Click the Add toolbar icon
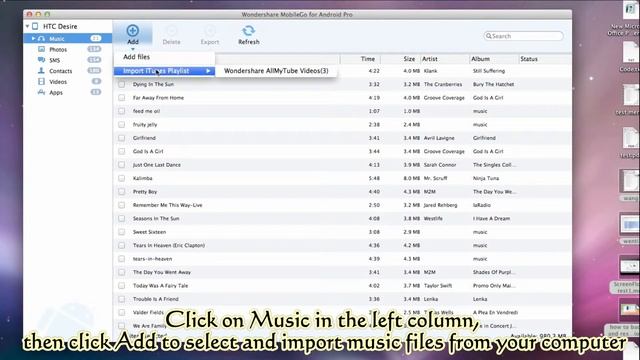Viewport: 640px width, 360px height. pyautogui.click(x=133, y=31)
